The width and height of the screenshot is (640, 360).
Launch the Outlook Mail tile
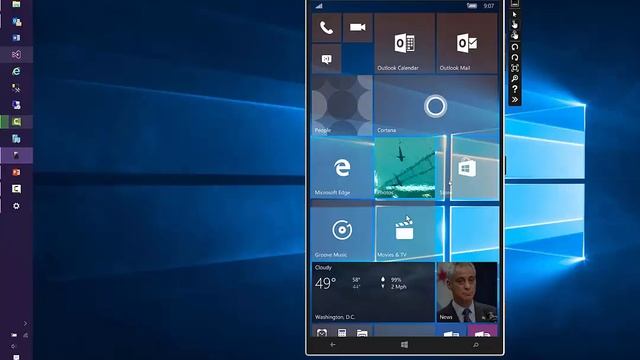467,43
